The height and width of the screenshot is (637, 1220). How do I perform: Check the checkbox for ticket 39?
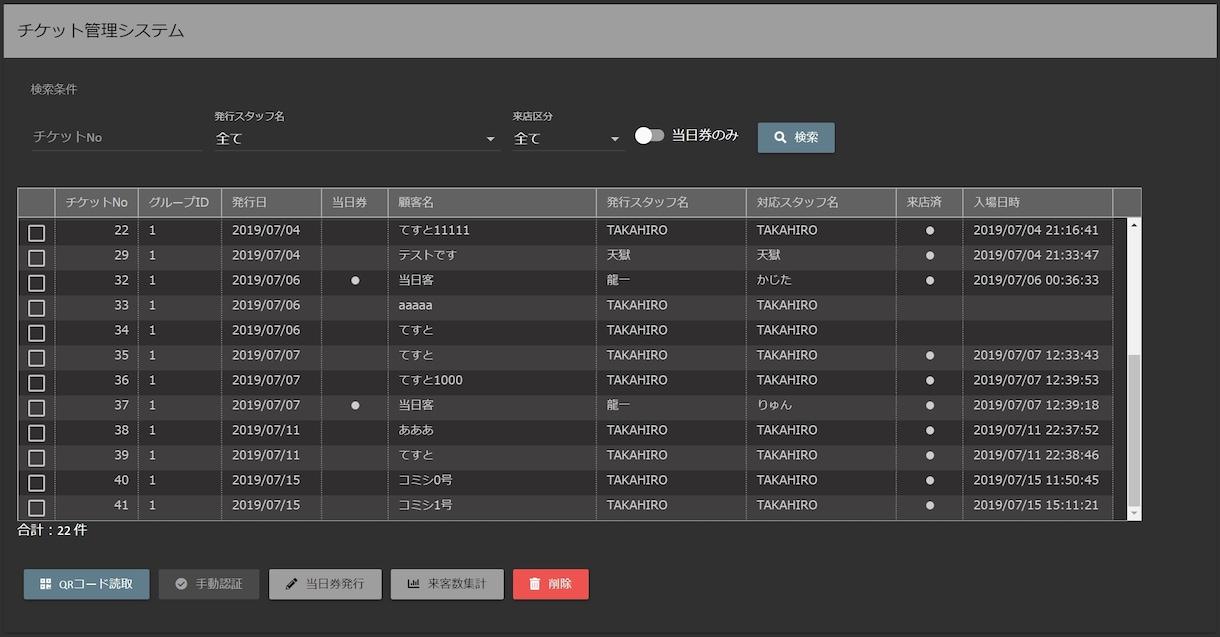pyautogui.click(x=36, y=458)
